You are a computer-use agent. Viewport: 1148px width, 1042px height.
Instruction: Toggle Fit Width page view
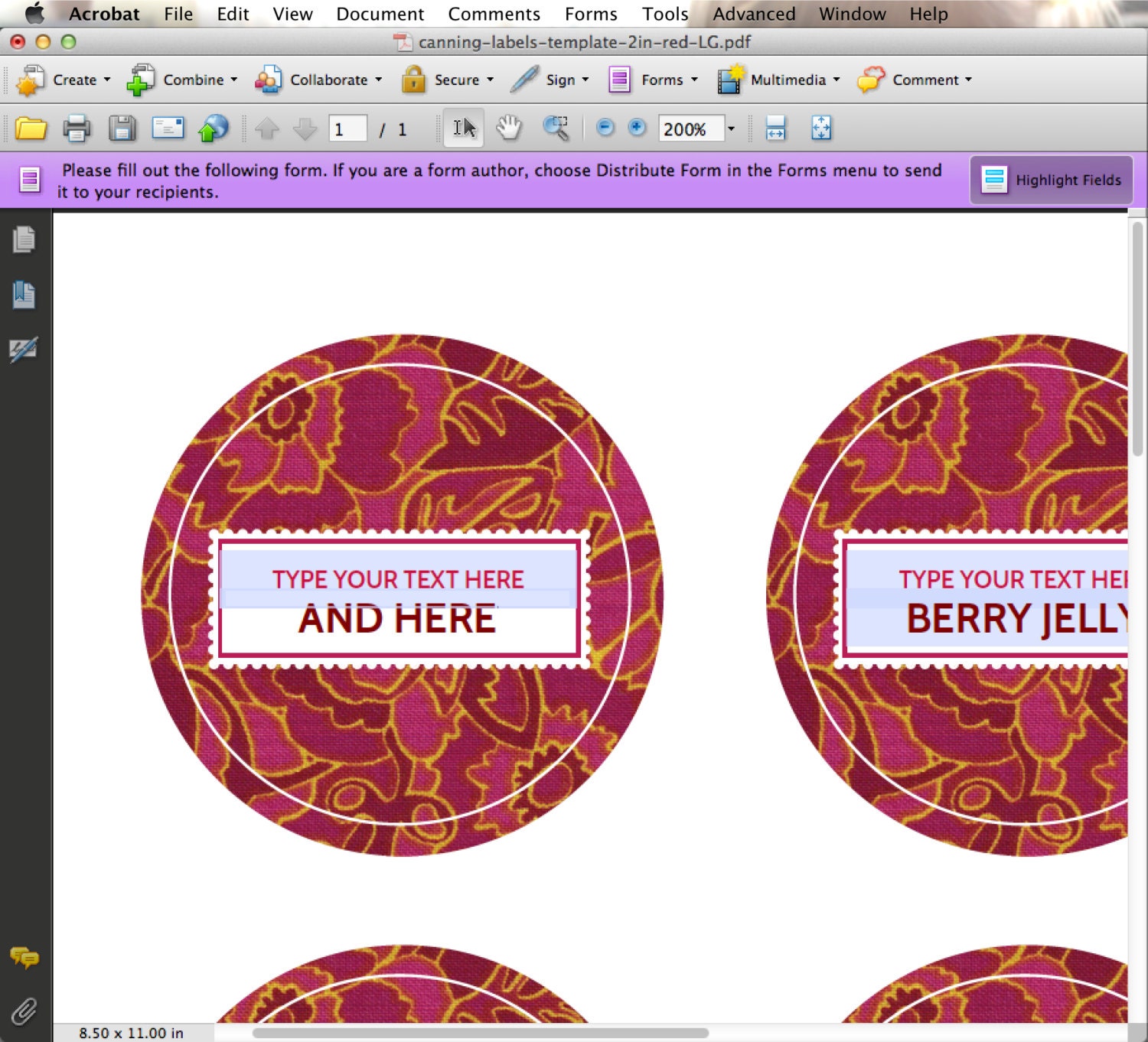tap(775, 128)
